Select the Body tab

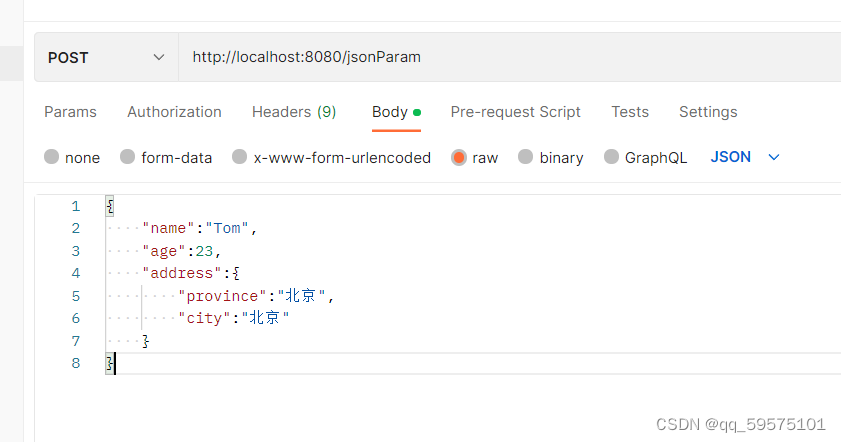pyautogui.click(x=396, y=112)
